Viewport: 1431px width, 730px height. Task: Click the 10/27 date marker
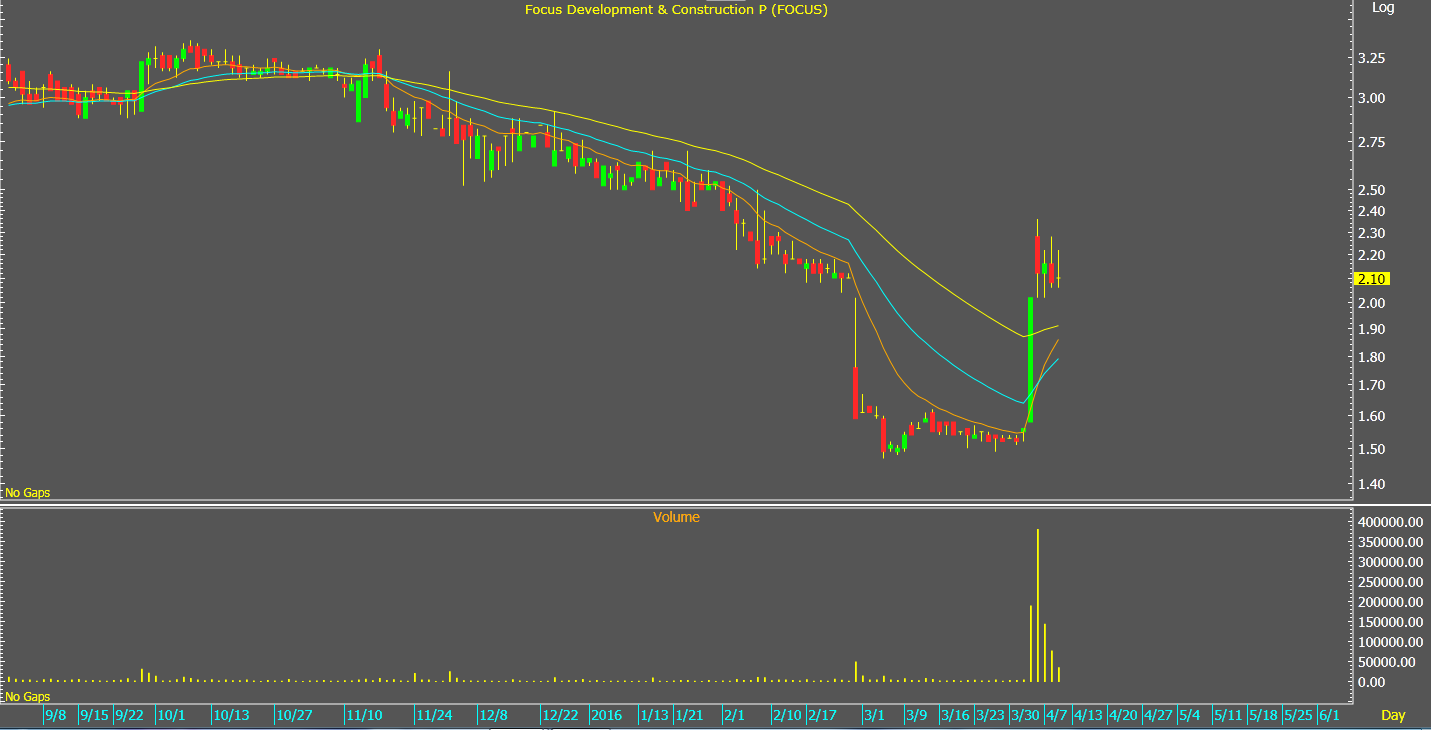click(x=295, y=715)
